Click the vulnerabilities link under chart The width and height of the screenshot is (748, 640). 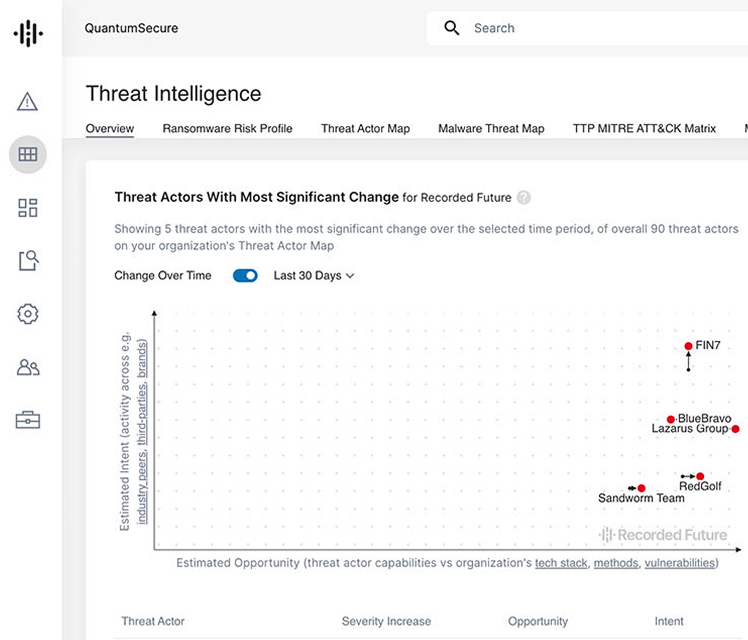click(680, 563)
